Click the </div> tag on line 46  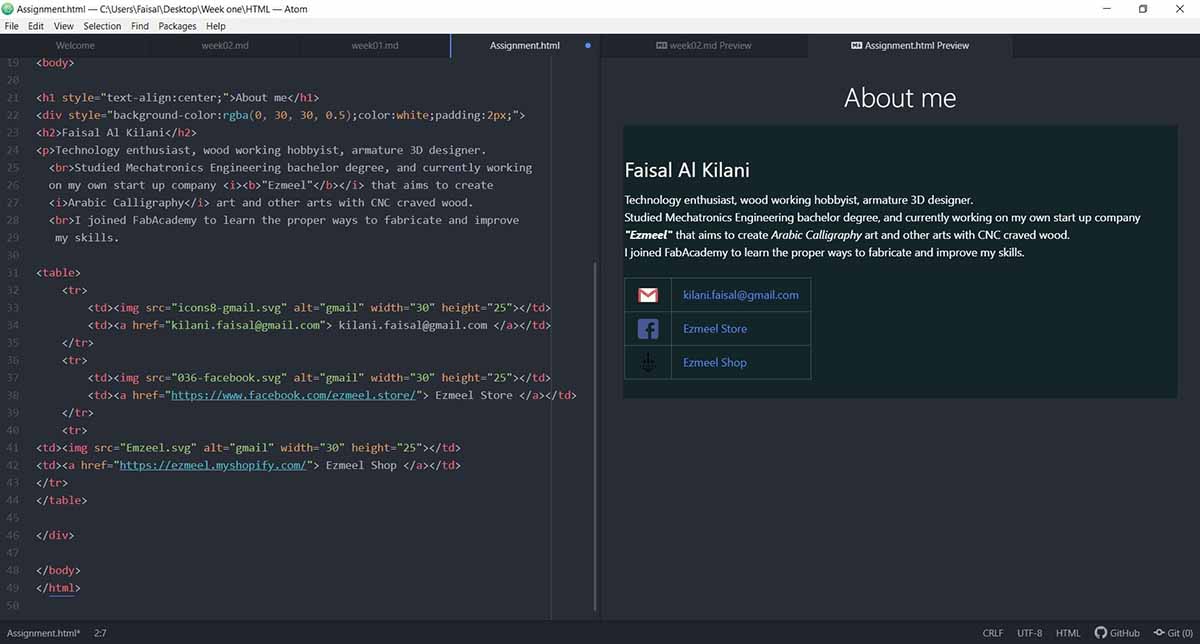pyautogui.click(x=55, y=535)
